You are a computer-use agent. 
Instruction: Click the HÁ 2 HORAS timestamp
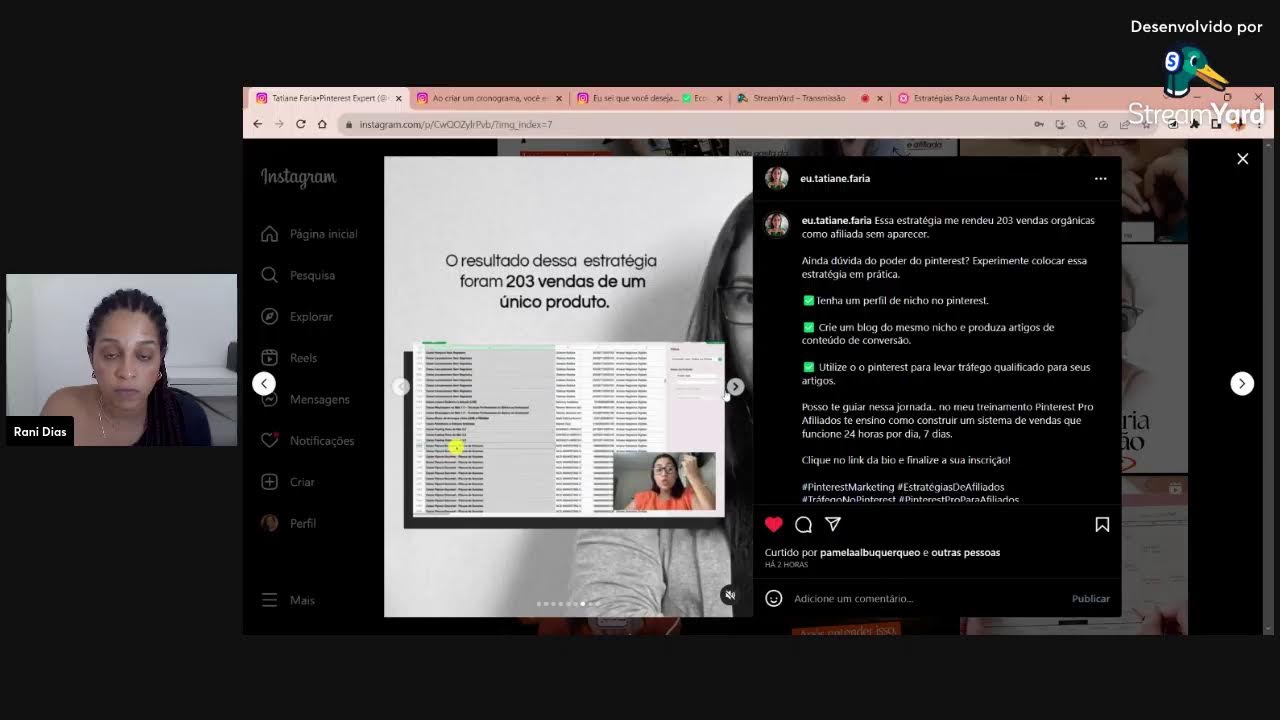click(786, 565)
